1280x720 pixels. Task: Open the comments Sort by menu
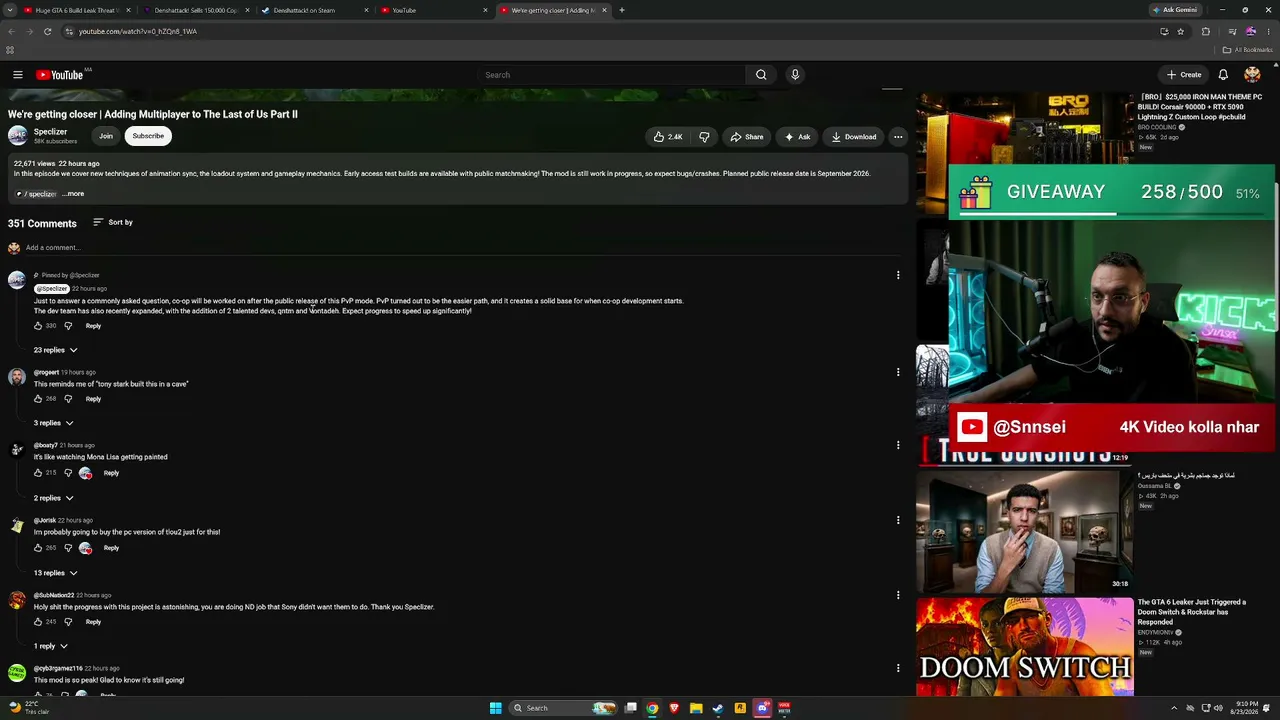tap(113, 222)
